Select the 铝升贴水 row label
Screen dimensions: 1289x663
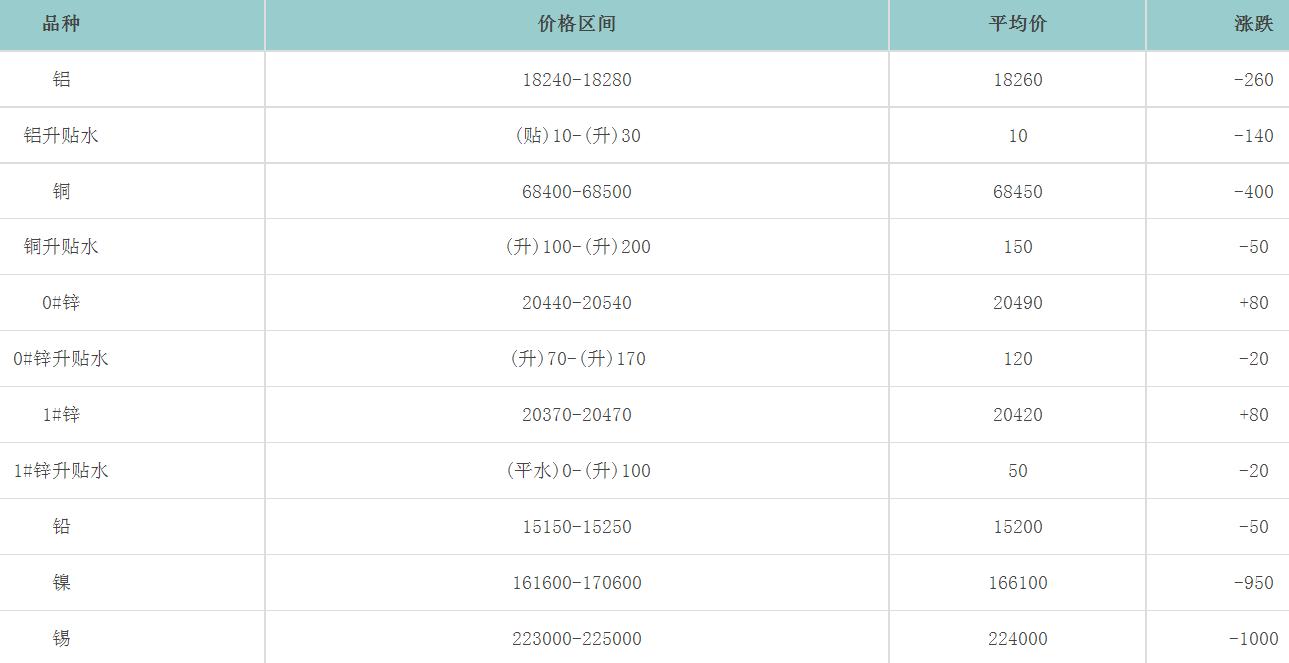61,136
